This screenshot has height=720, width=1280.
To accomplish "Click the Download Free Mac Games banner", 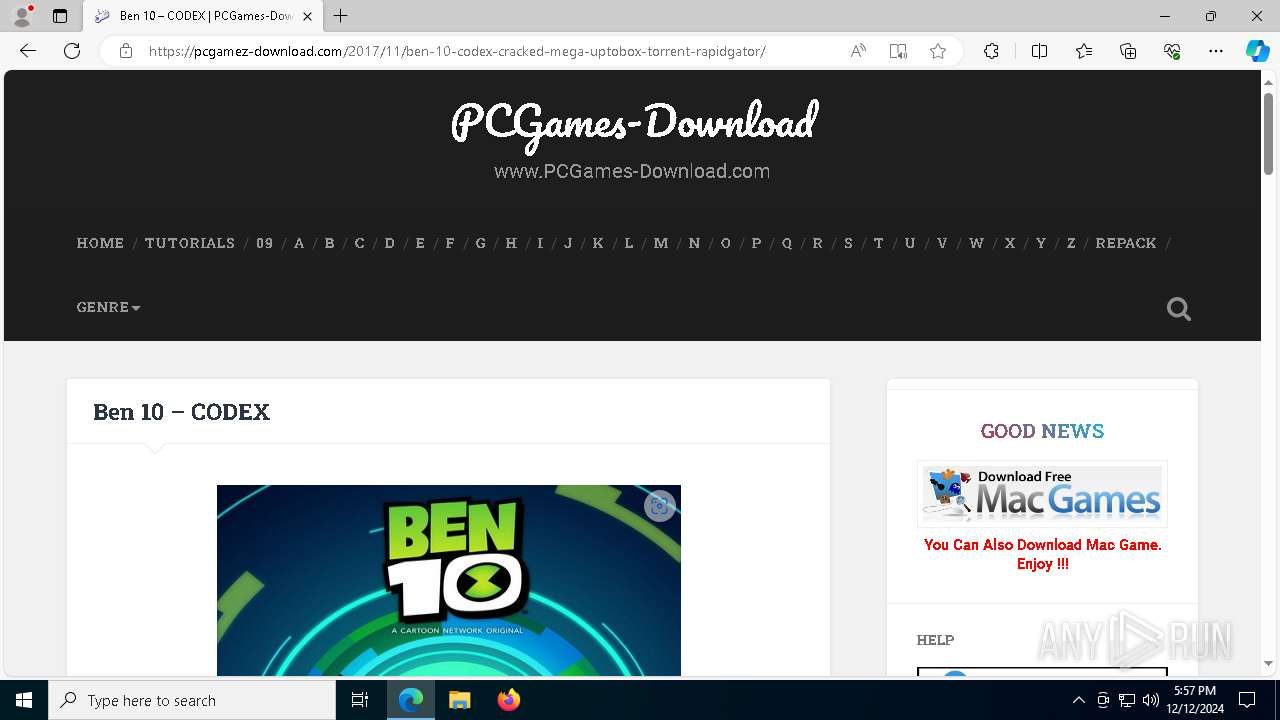I will coord(1042,494).
